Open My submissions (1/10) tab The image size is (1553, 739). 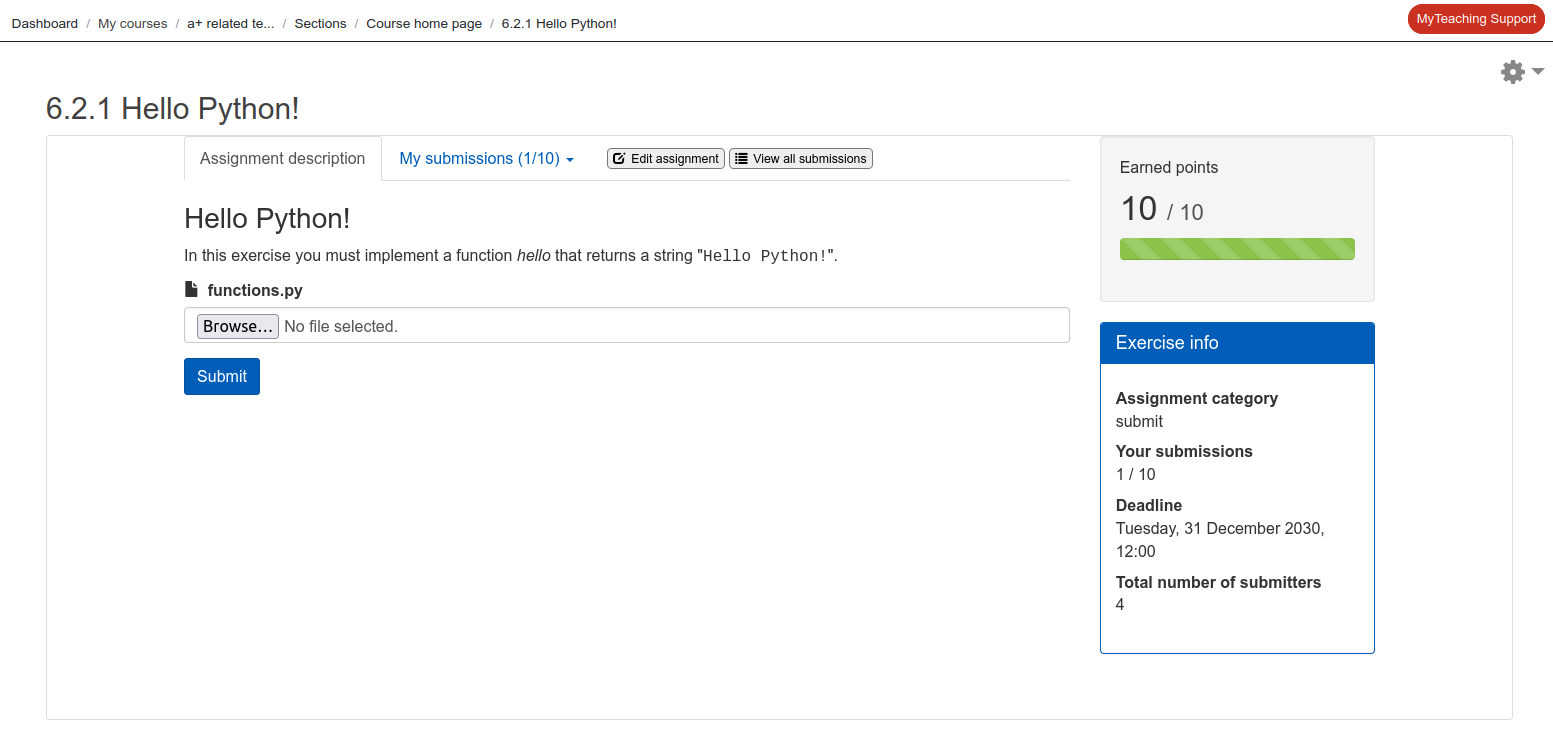(486, 158)
